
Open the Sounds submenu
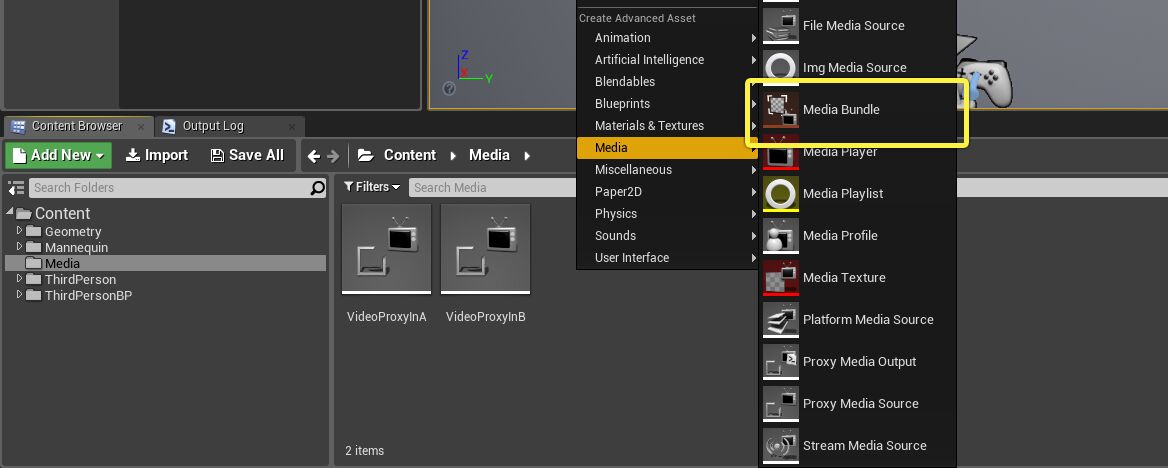667,235
